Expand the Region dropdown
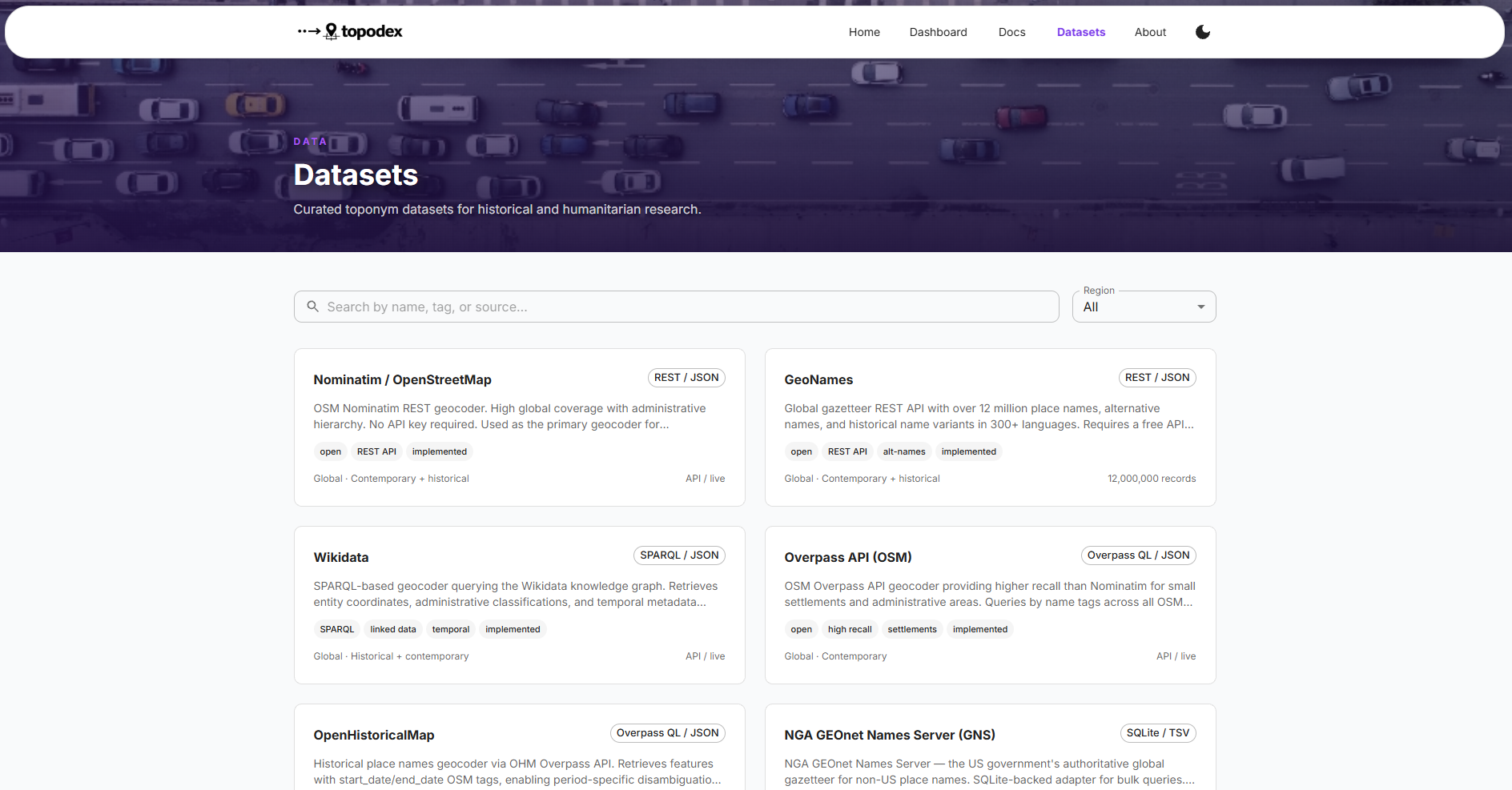The width and height of the screenshot is (1512, 790). [1144, 307]
